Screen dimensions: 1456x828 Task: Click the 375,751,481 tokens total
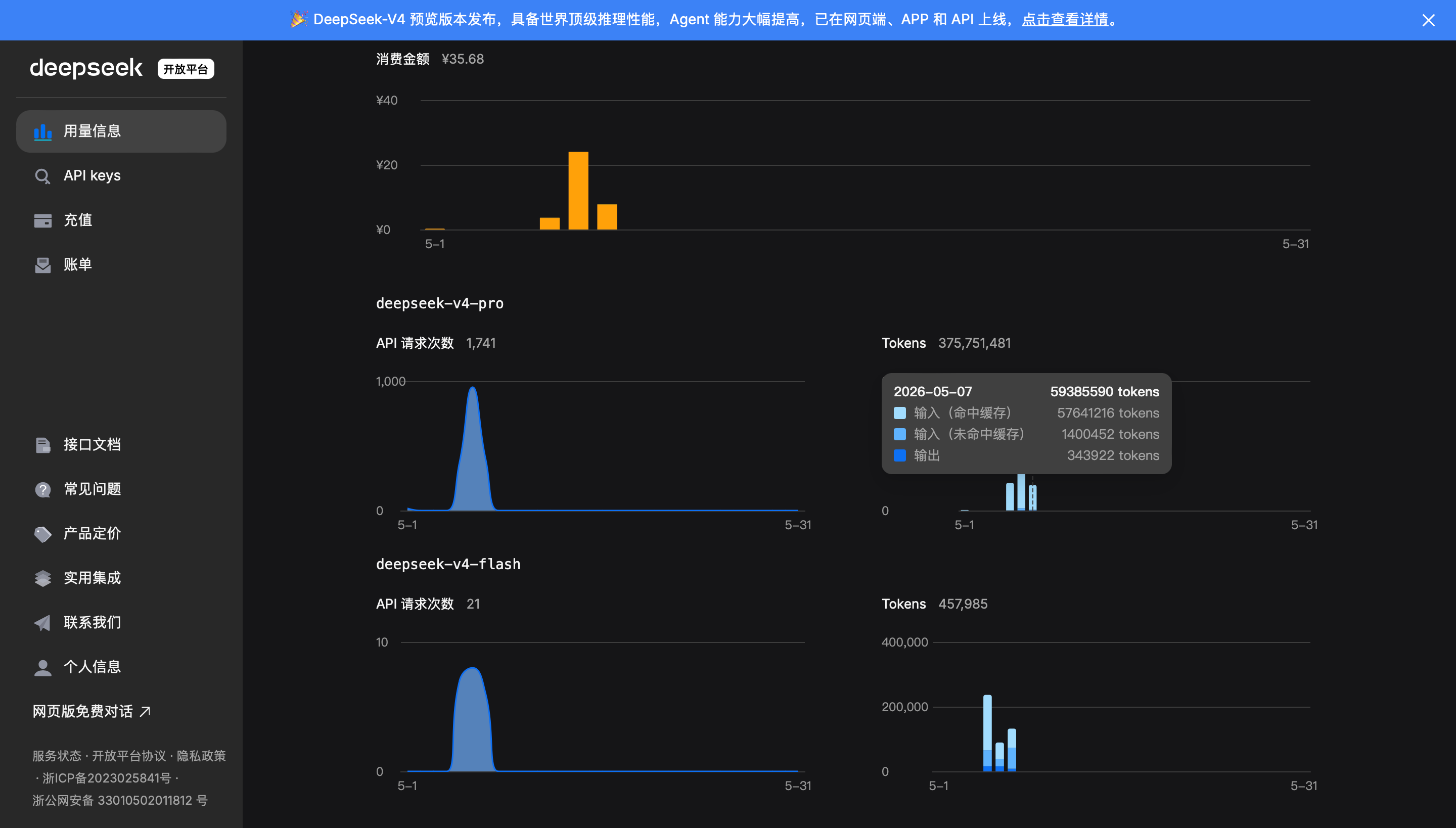pyautogui.click(x=974, y=343)
